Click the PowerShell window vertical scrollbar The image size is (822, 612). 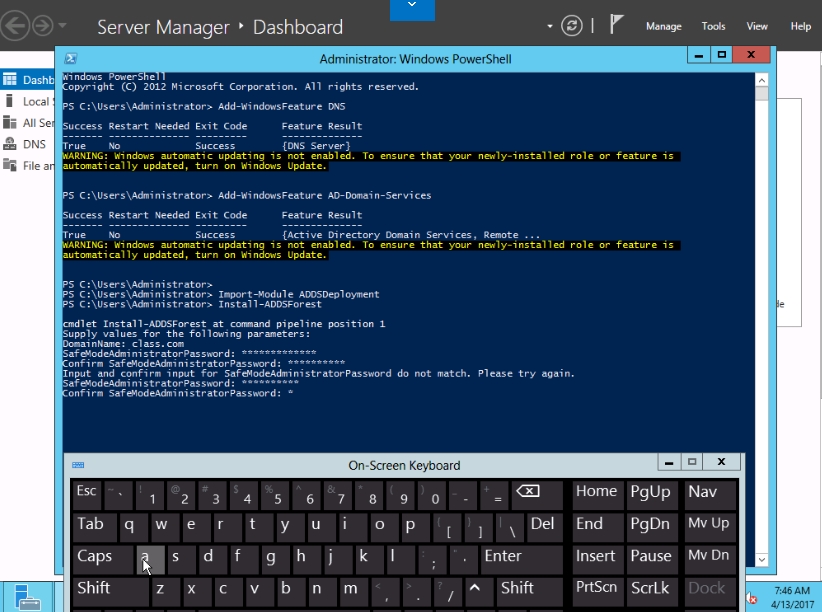pos(762,300)
